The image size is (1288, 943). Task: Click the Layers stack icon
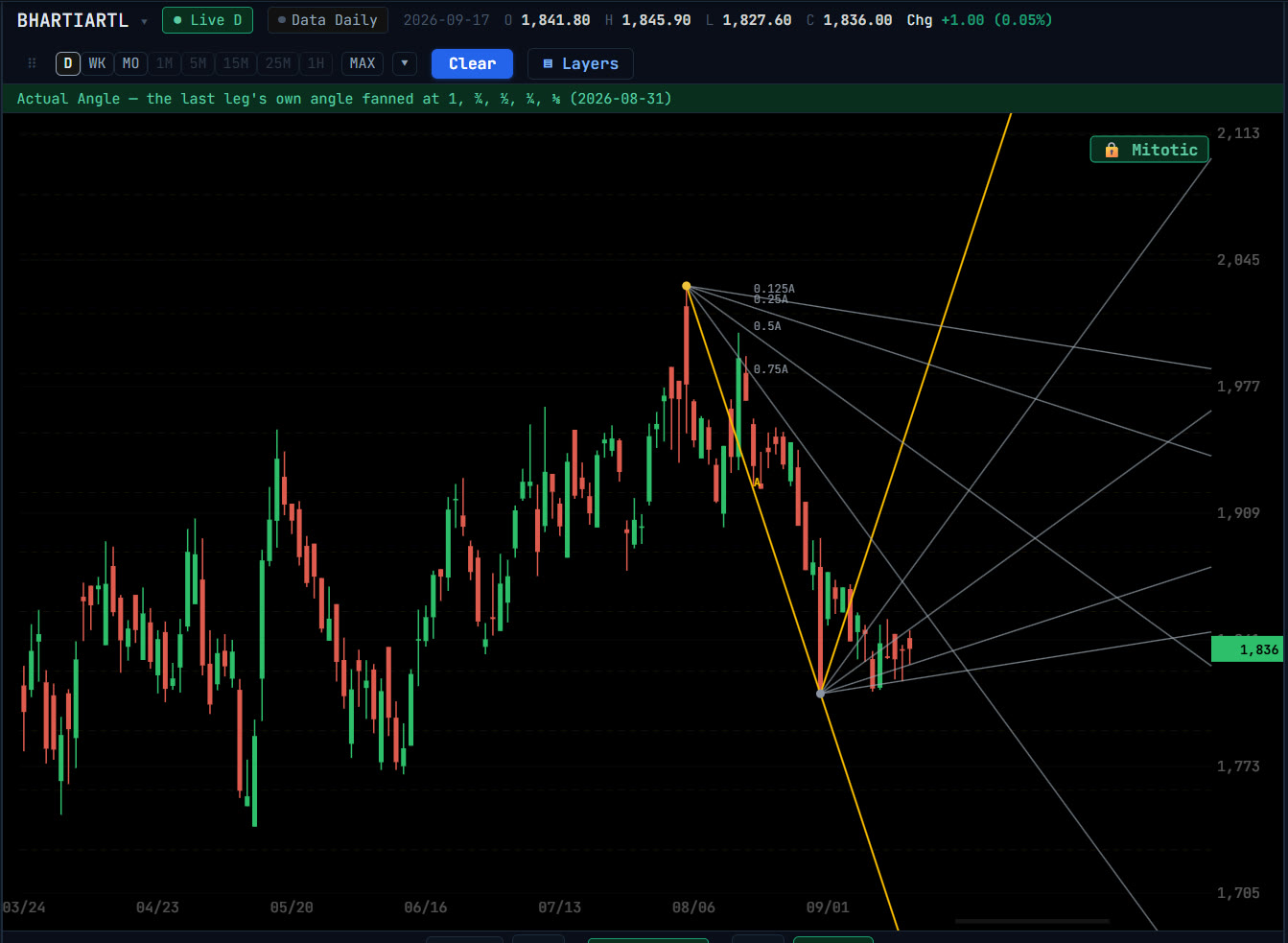tap(548, 64)
